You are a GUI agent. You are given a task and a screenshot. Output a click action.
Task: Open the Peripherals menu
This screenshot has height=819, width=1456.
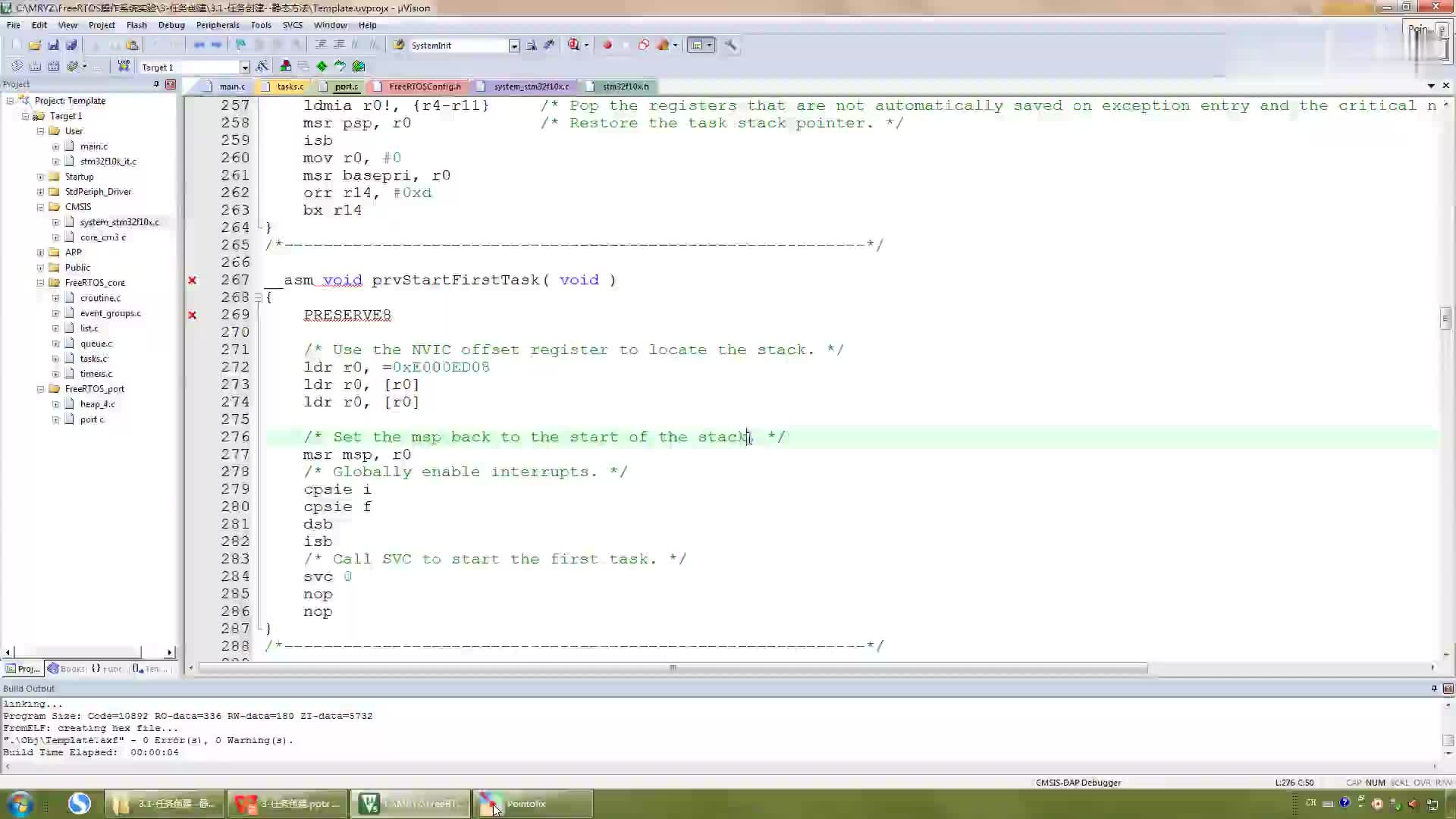[218, 25]
